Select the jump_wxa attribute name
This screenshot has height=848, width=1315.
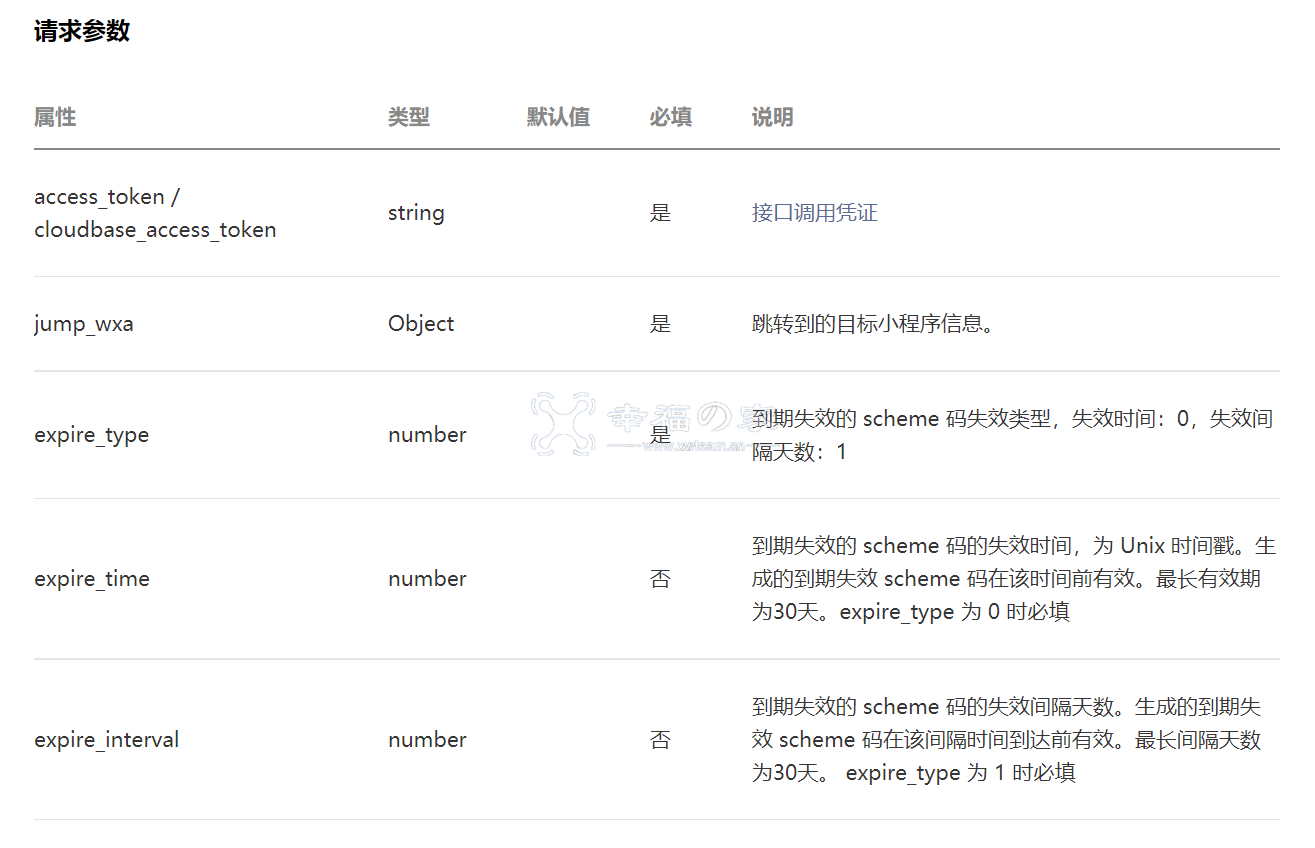click(x=84, y=324)
